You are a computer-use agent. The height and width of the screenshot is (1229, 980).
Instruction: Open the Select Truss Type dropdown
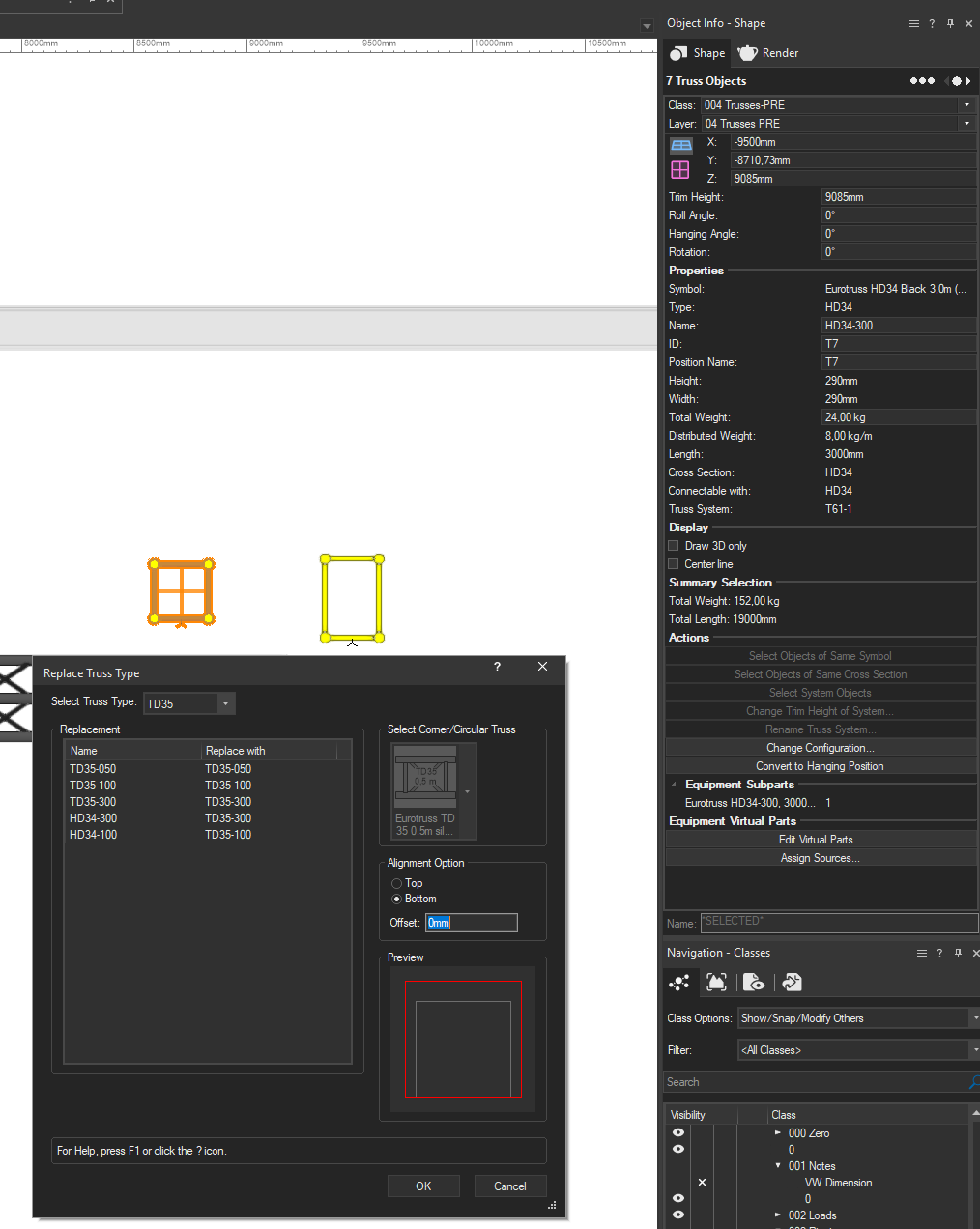point(225,703)
